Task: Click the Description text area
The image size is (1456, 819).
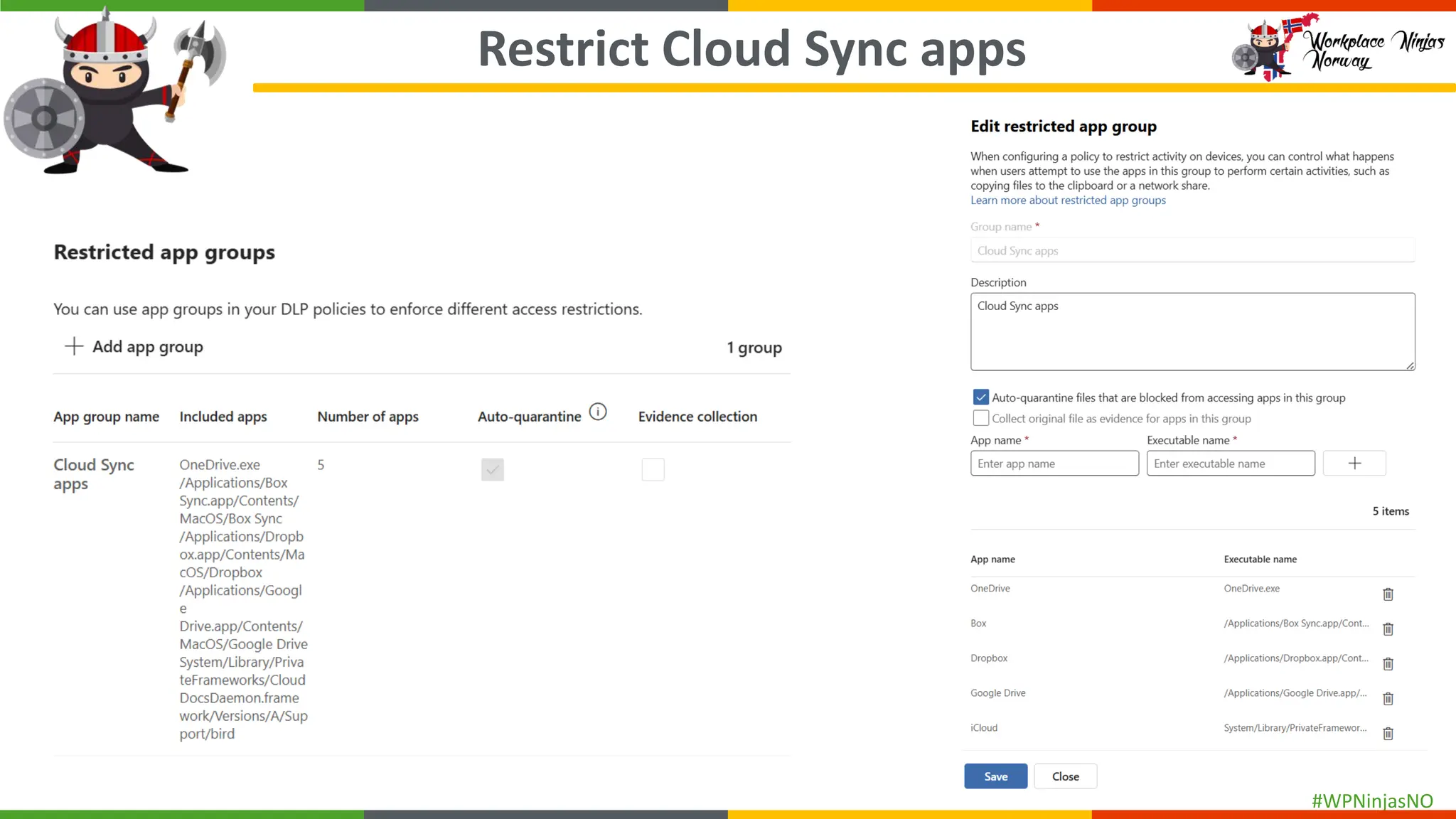Action: (1192, 332)
